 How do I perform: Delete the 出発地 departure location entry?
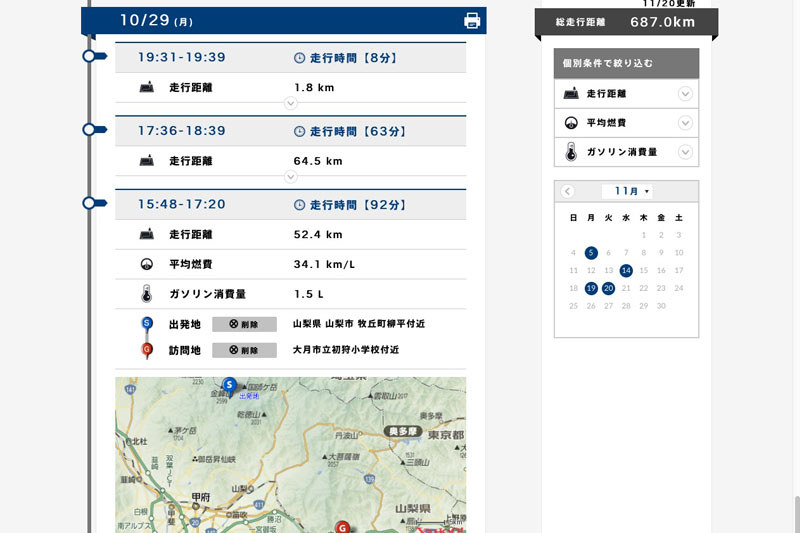(244, 324)
